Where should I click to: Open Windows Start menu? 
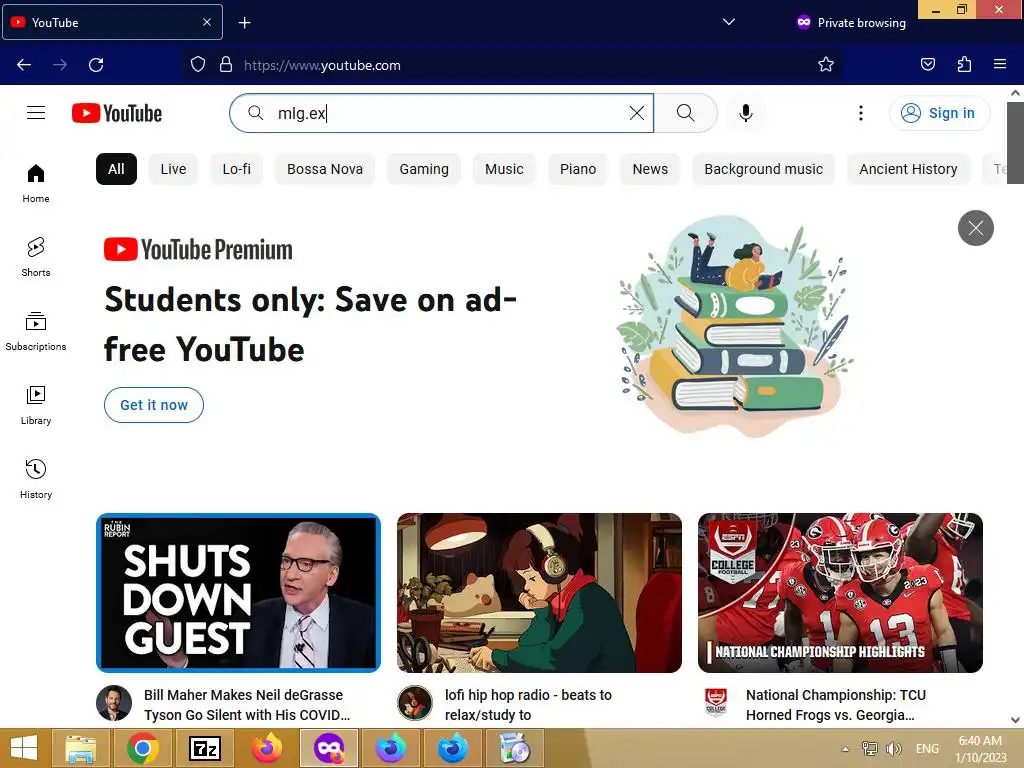24,748
